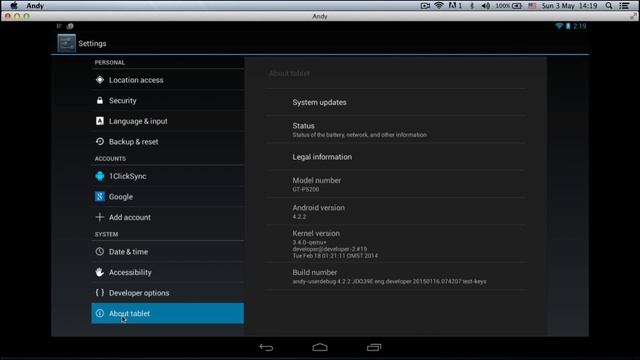Open Status of battery and network
Image resolution: width=640 pixels, height=360 pixels.
[x=396, y=129]
